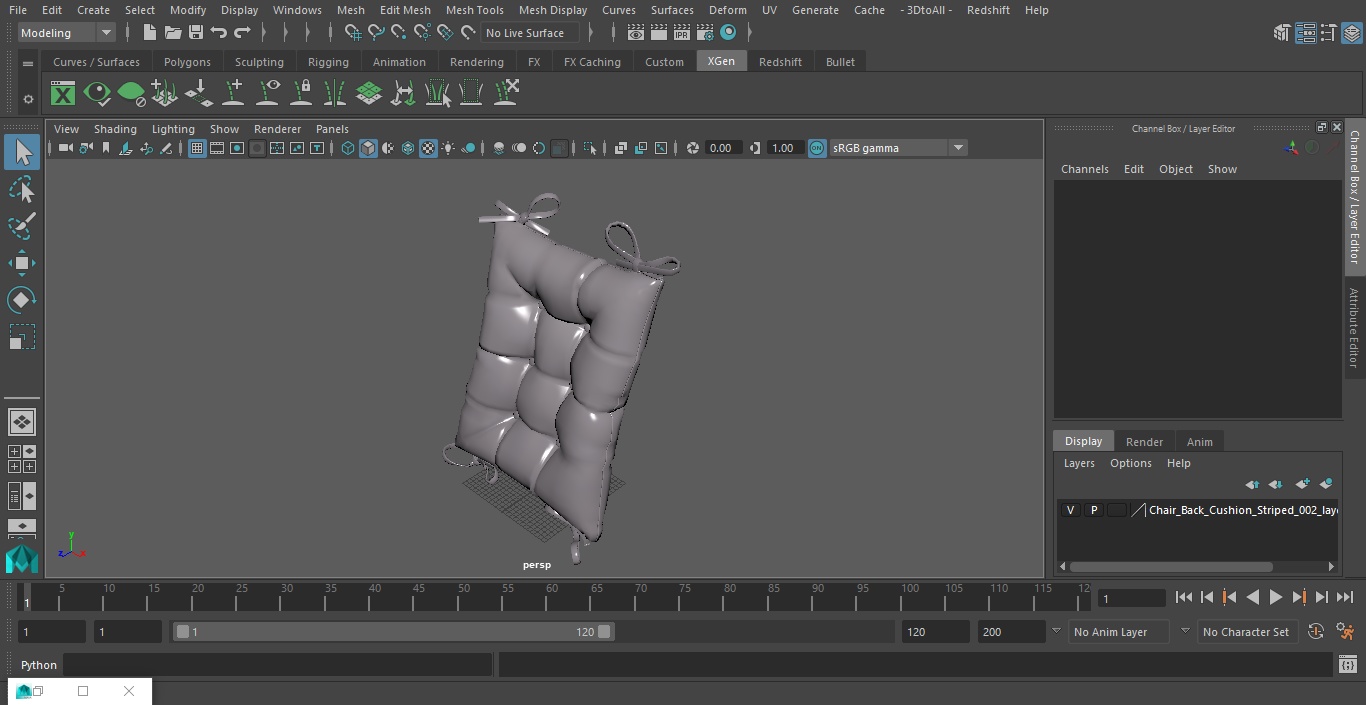Open the render settings clapperboard icon

tap(705, 33)
